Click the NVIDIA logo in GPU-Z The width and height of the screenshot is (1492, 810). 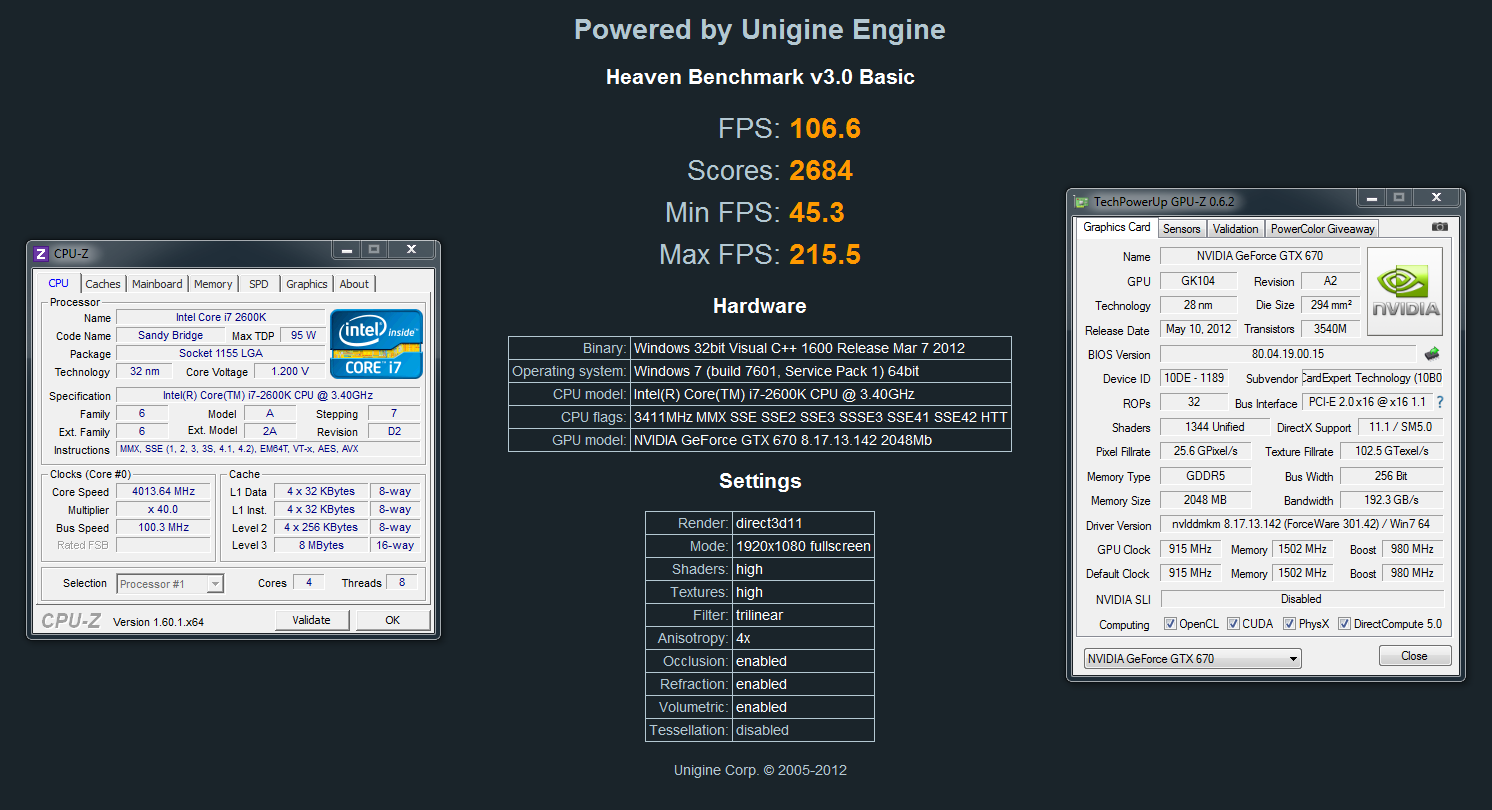pos(1405,291)
